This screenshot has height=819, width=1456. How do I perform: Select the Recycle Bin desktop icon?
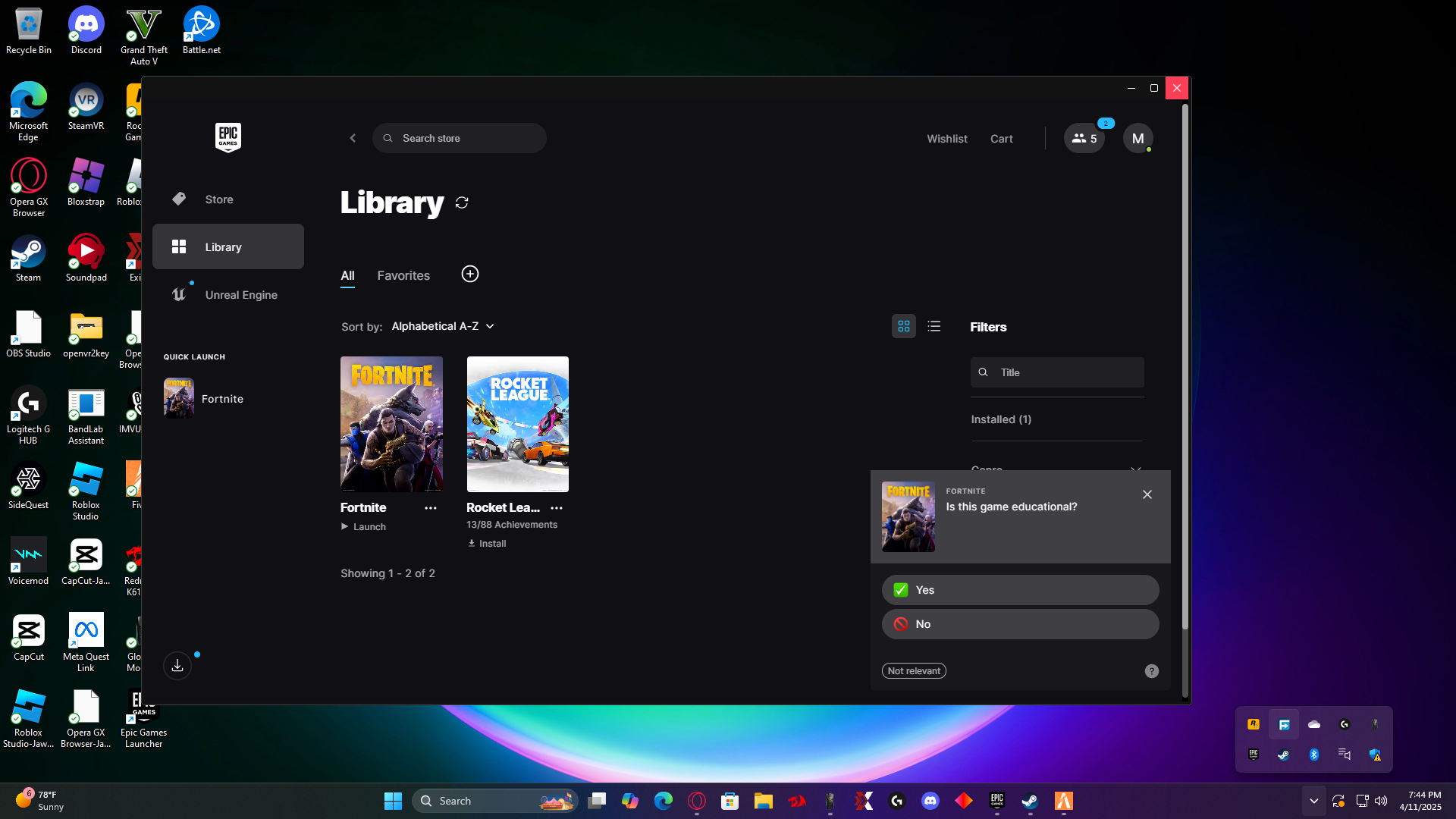coord(29,31)
